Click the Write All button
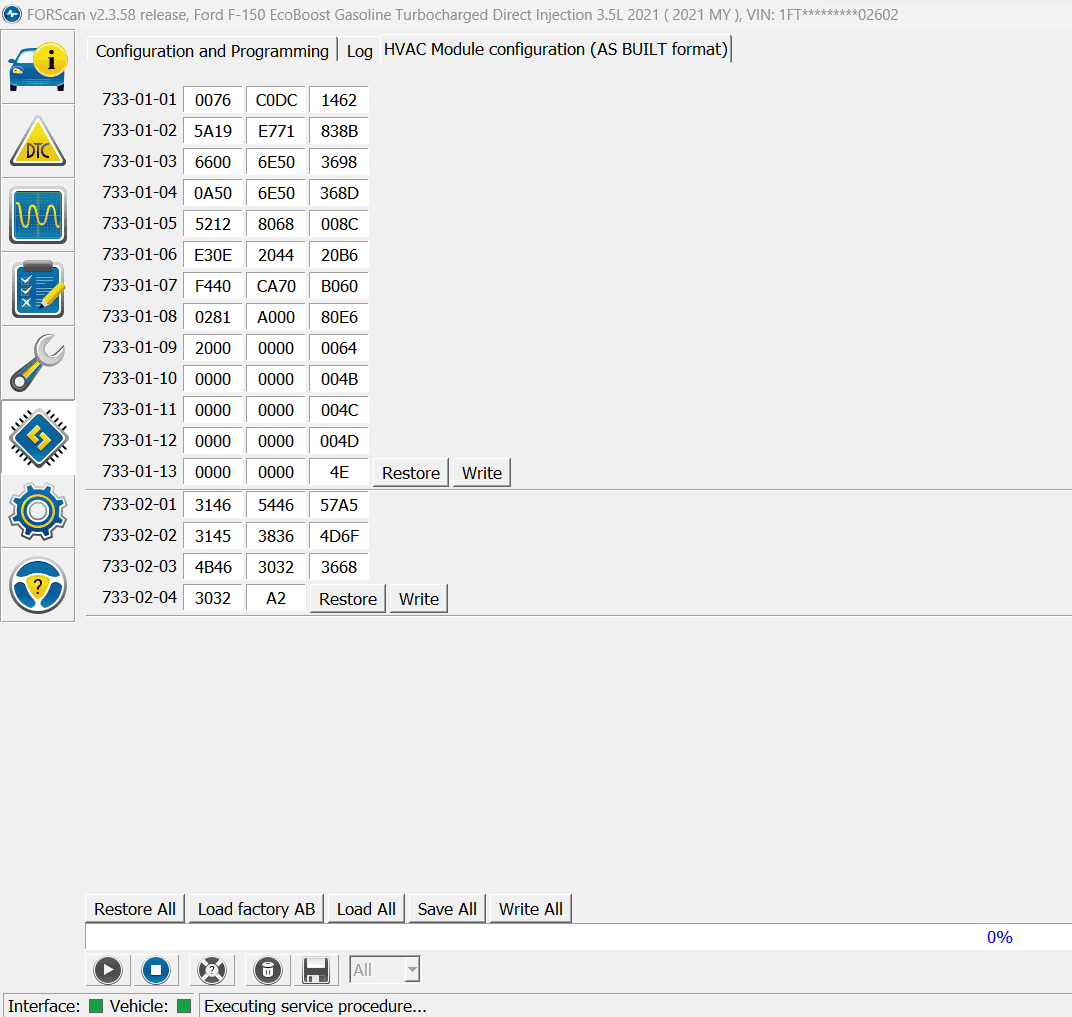1072x1017 pixels. click(x=531, y=909)
